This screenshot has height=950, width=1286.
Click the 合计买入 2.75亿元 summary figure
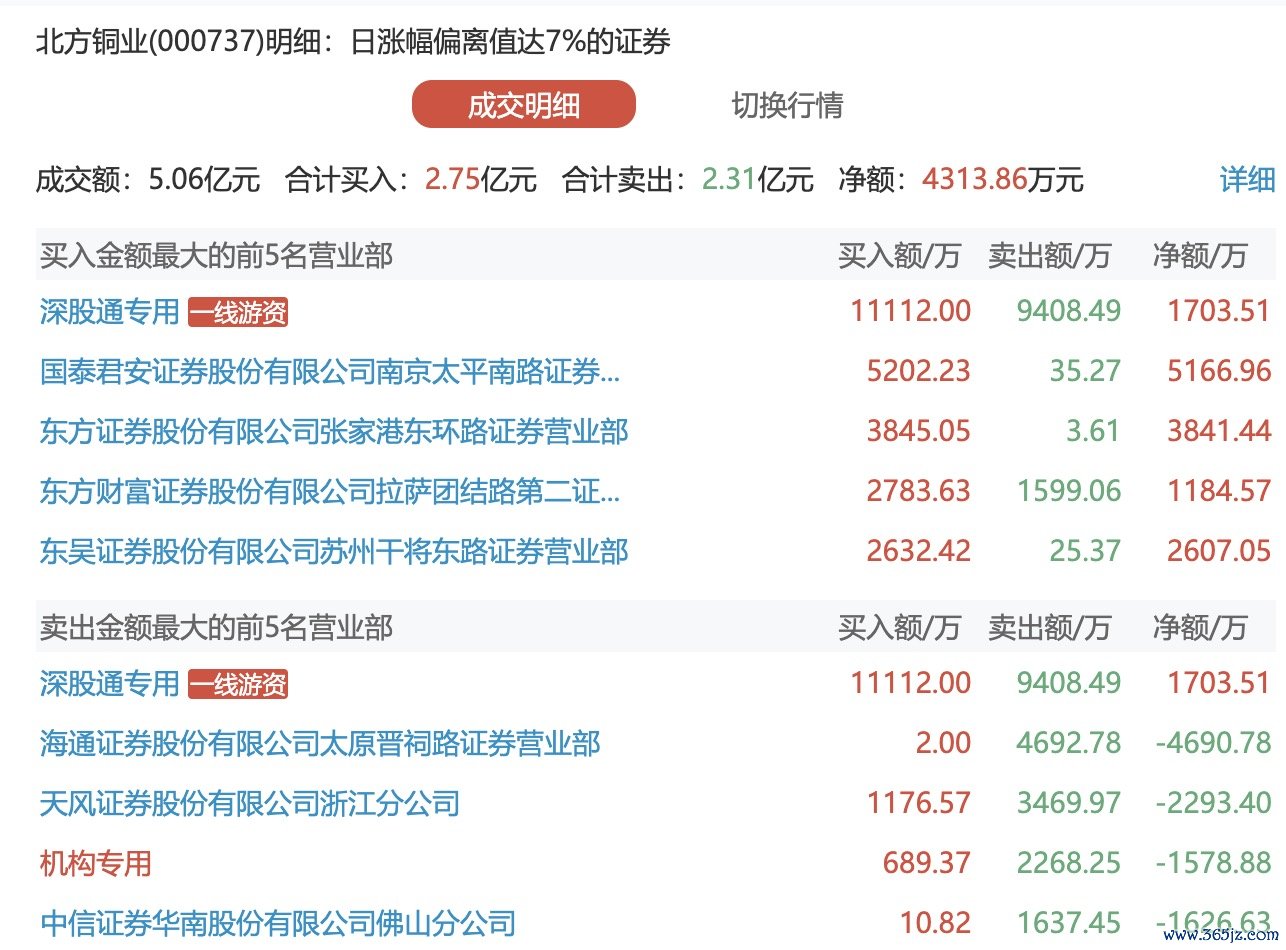tap(481, 180)
